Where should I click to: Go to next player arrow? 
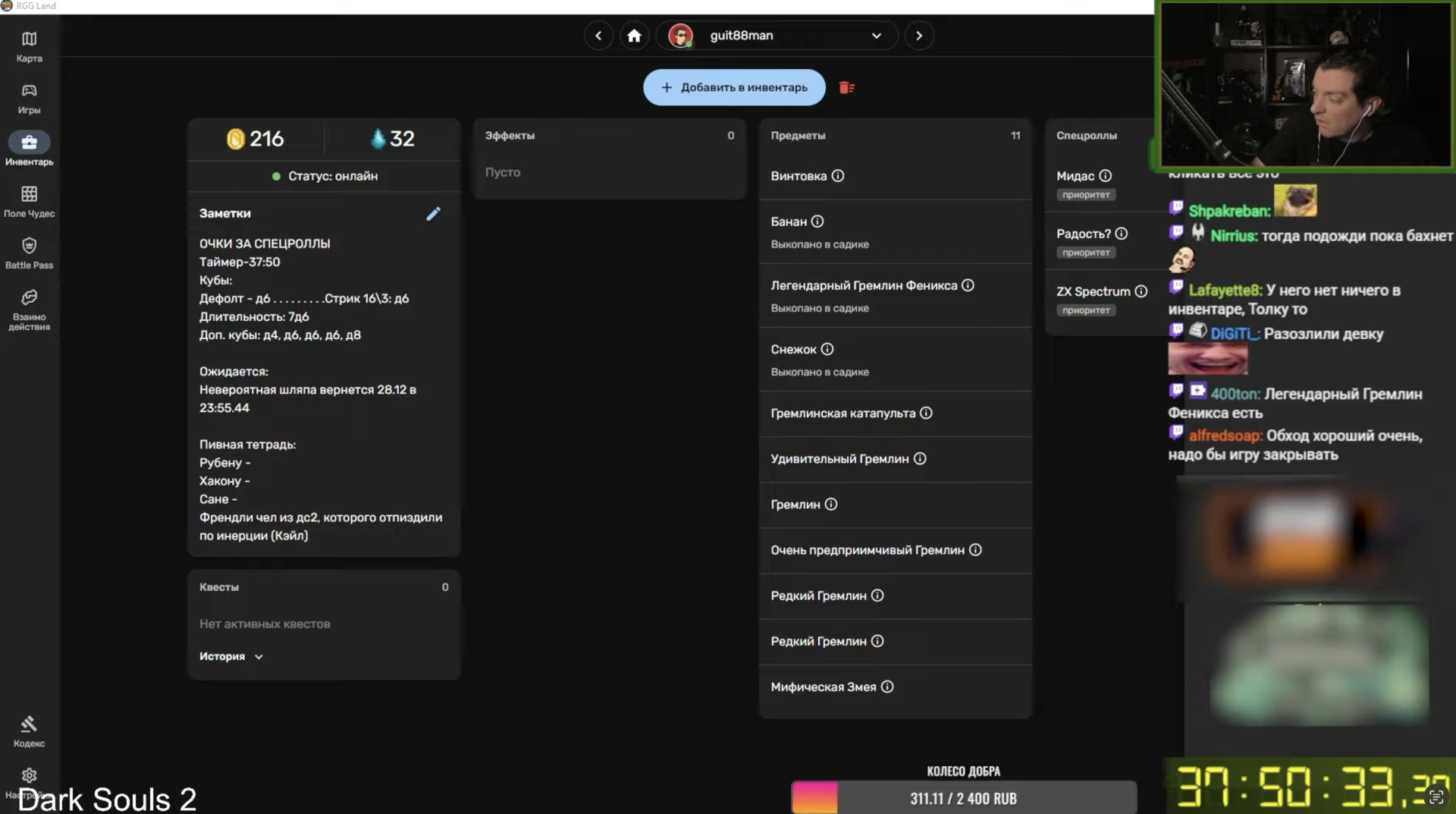918,36
